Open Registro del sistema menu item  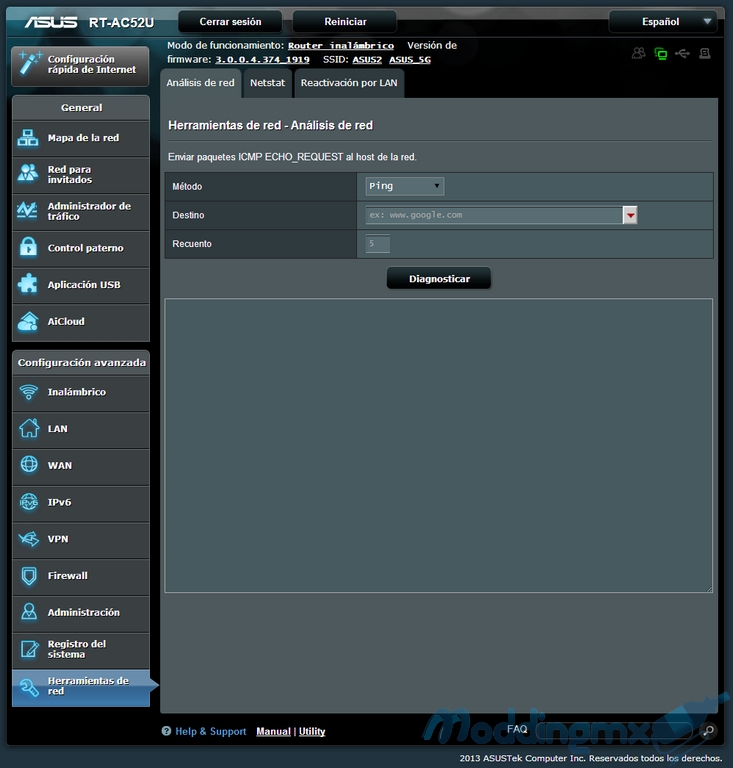[x=81, y=649]
